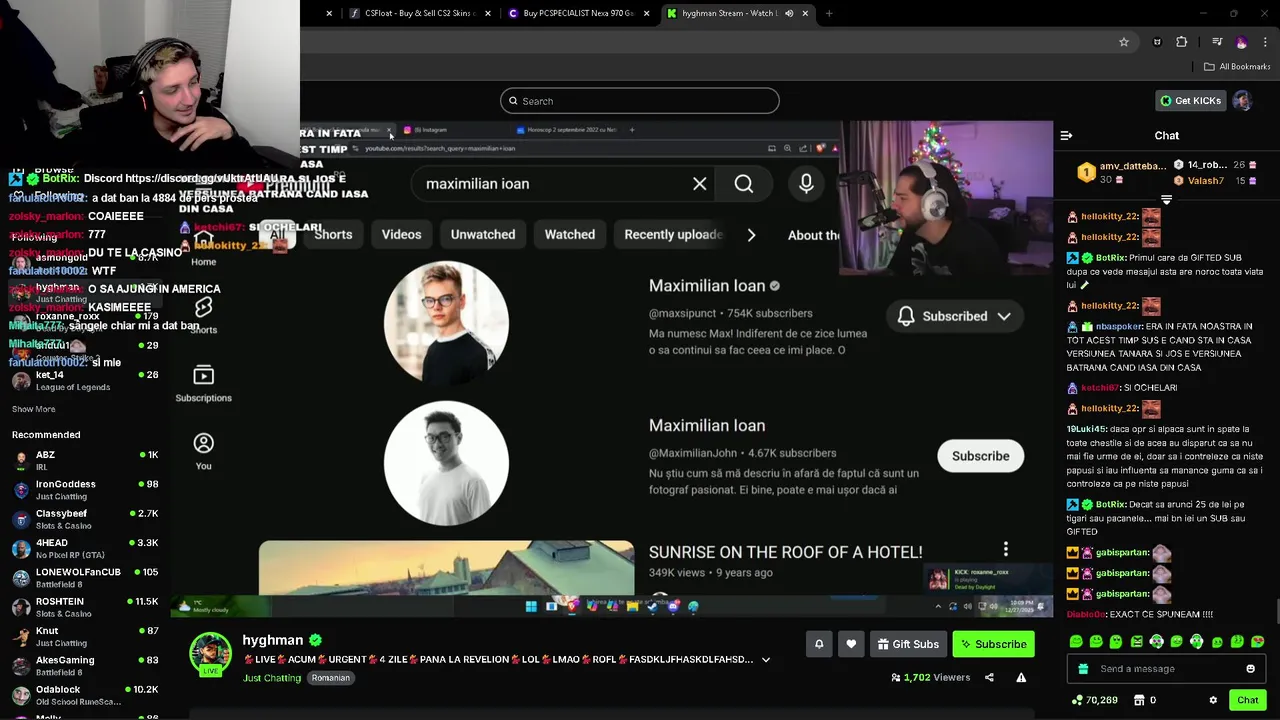Select the Shorts filter chip
1280x720 pixels.
pyautogui.click(x=333, y=234)
